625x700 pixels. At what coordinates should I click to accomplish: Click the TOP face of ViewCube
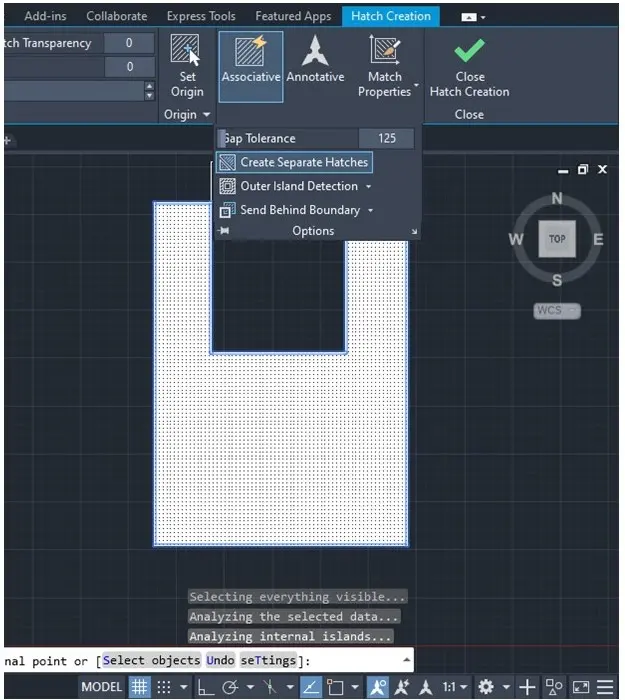557,239
